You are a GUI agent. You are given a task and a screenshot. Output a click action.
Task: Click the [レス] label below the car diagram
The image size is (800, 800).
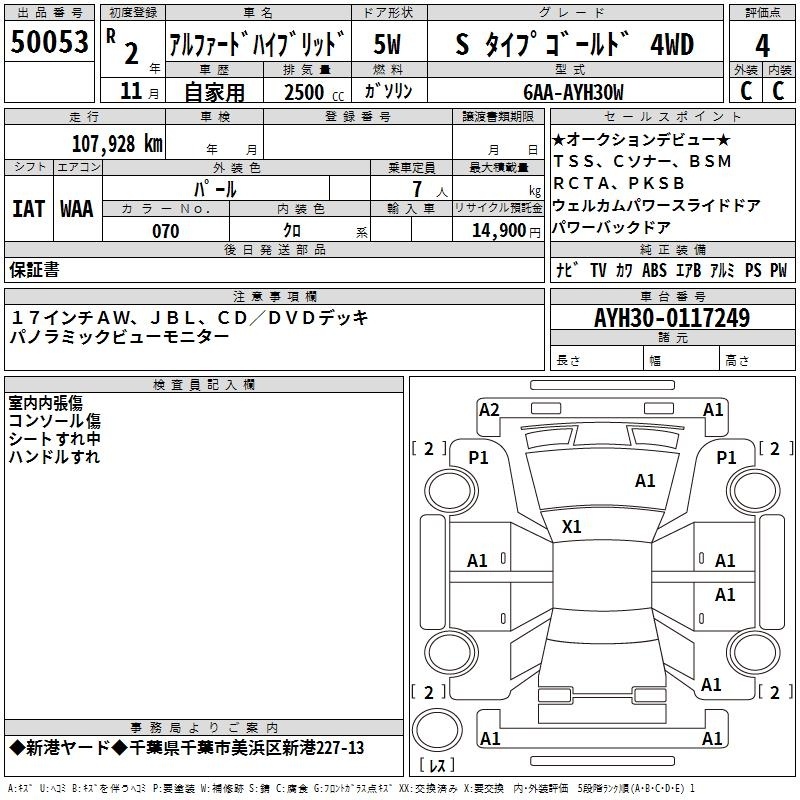pos(437,766)
